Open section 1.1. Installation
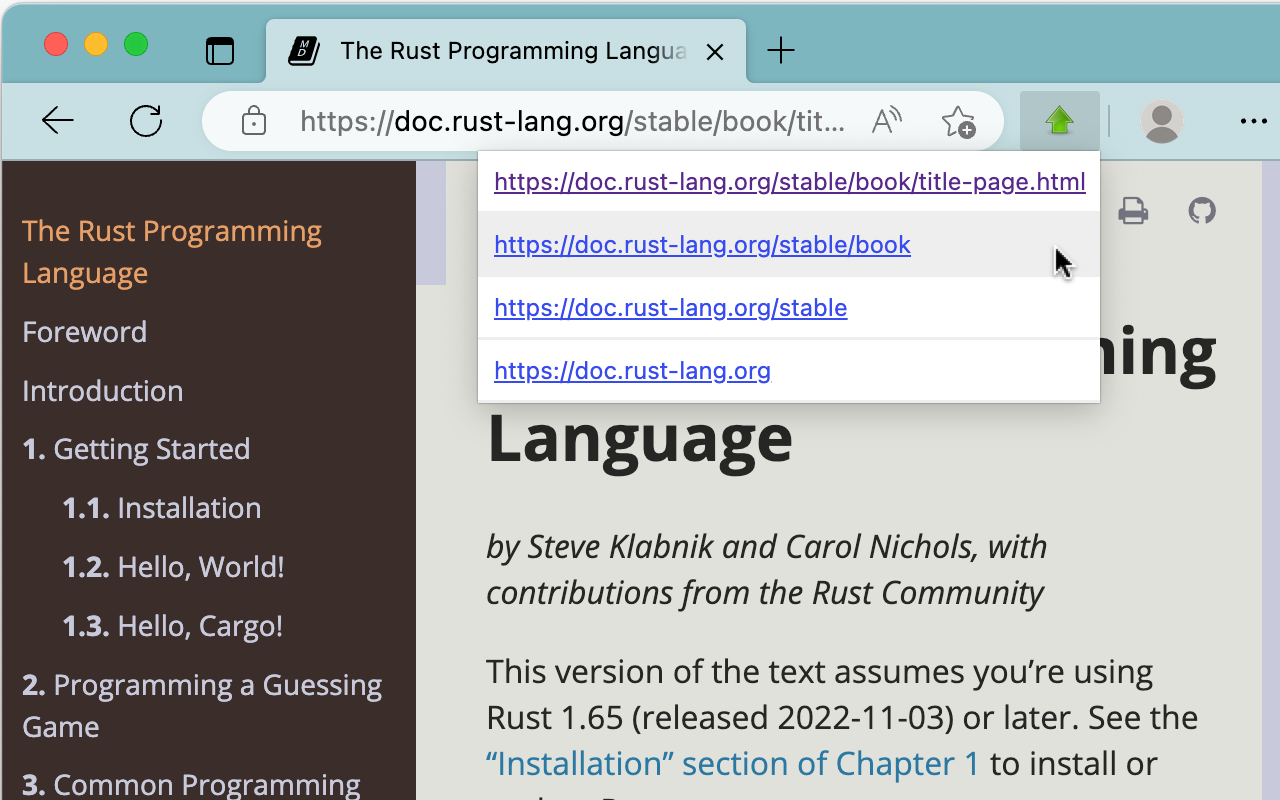Viewport: 1280px width, 800px height. pos(162,508)
